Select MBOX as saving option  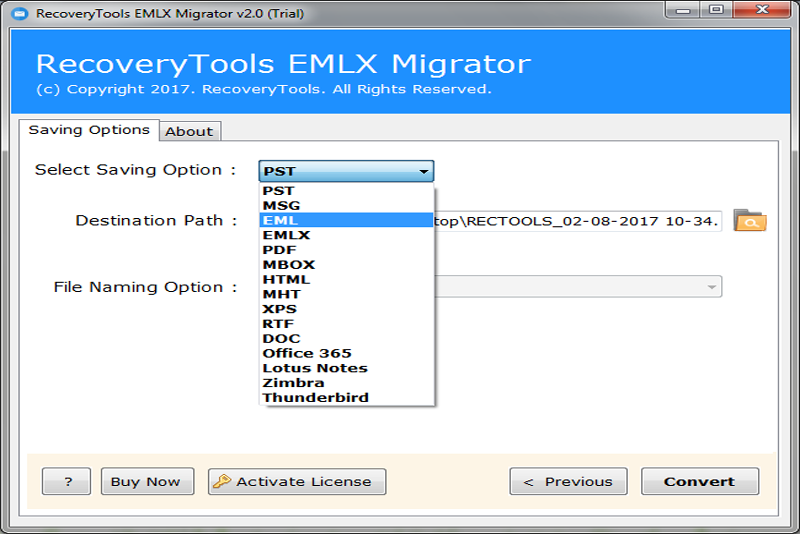[346, 265]
